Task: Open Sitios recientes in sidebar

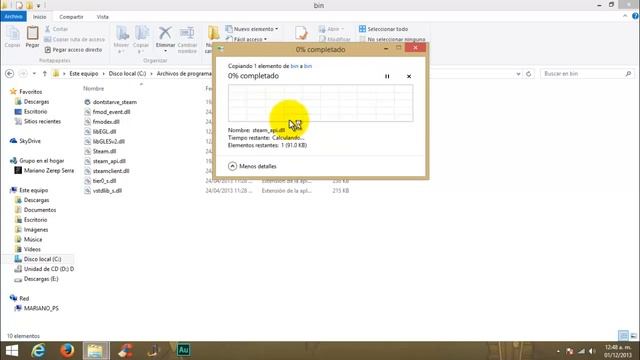Action: click(38, 121)
